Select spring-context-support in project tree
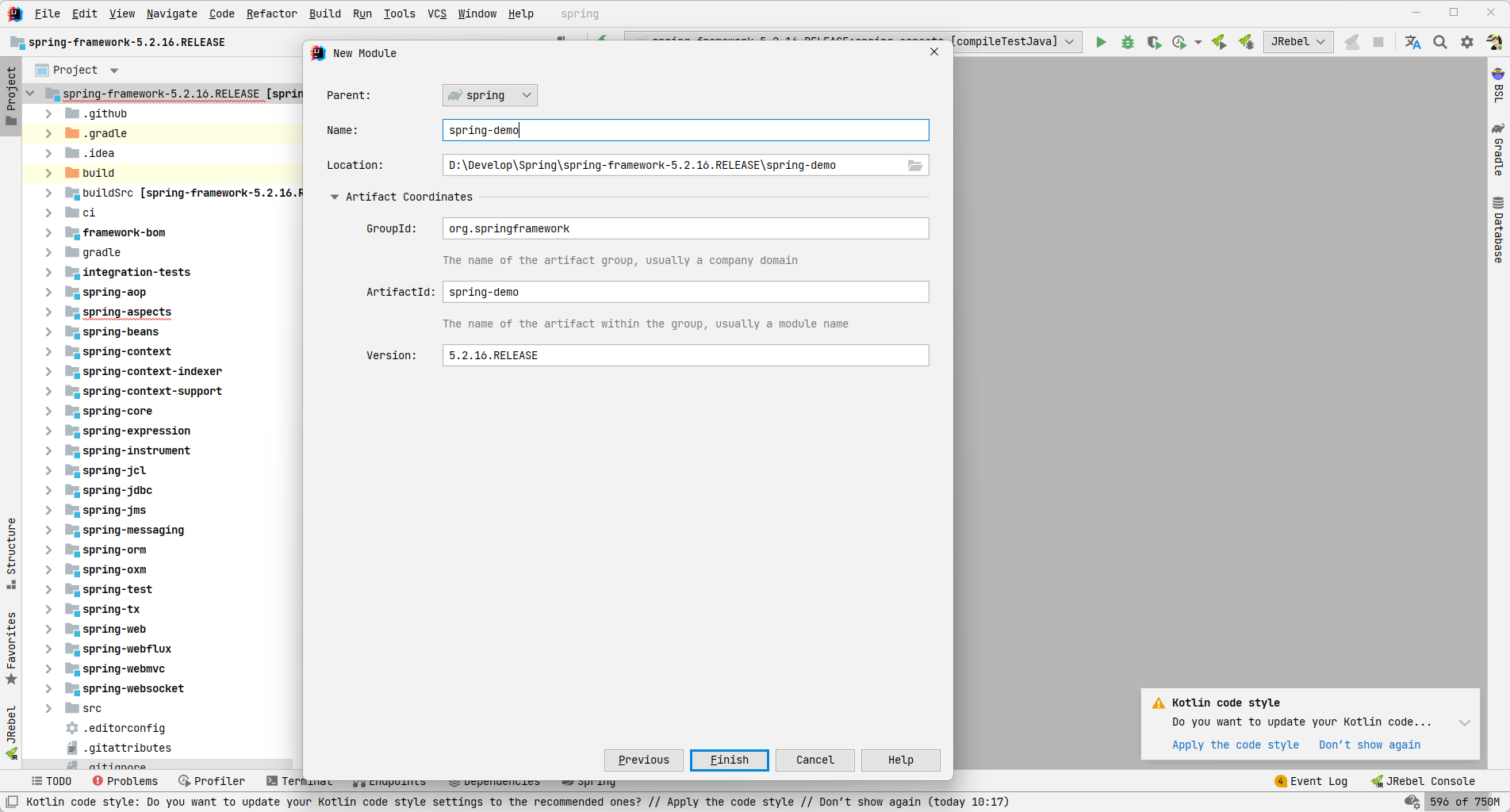1510x812 pixels. point(152,391)
